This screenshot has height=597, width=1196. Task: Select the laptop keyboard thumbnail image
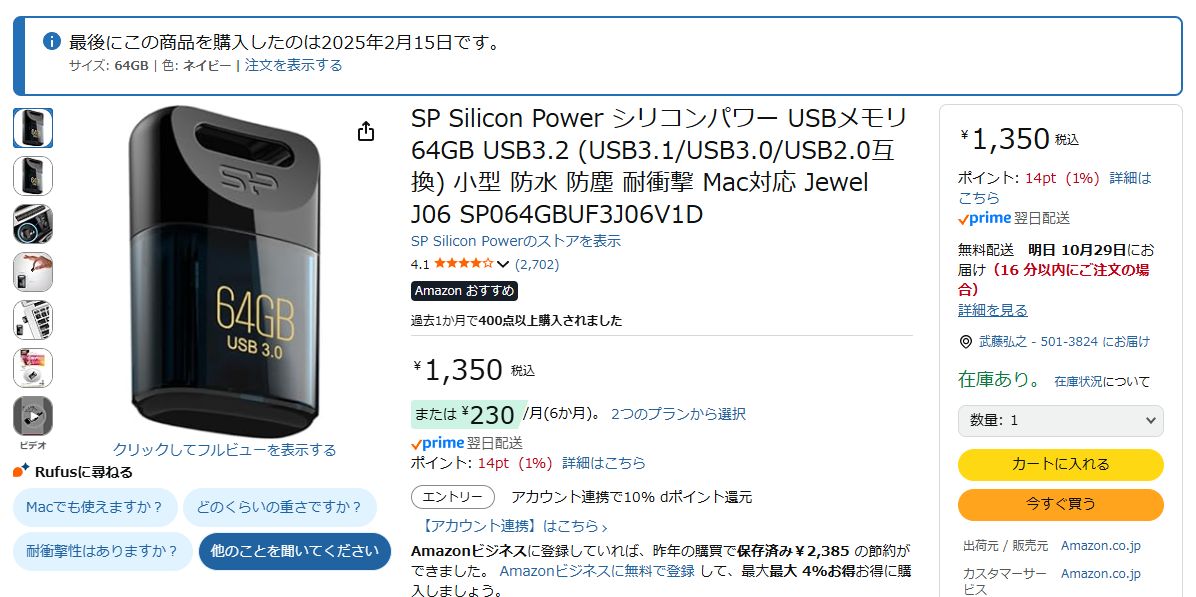point(33,320)
